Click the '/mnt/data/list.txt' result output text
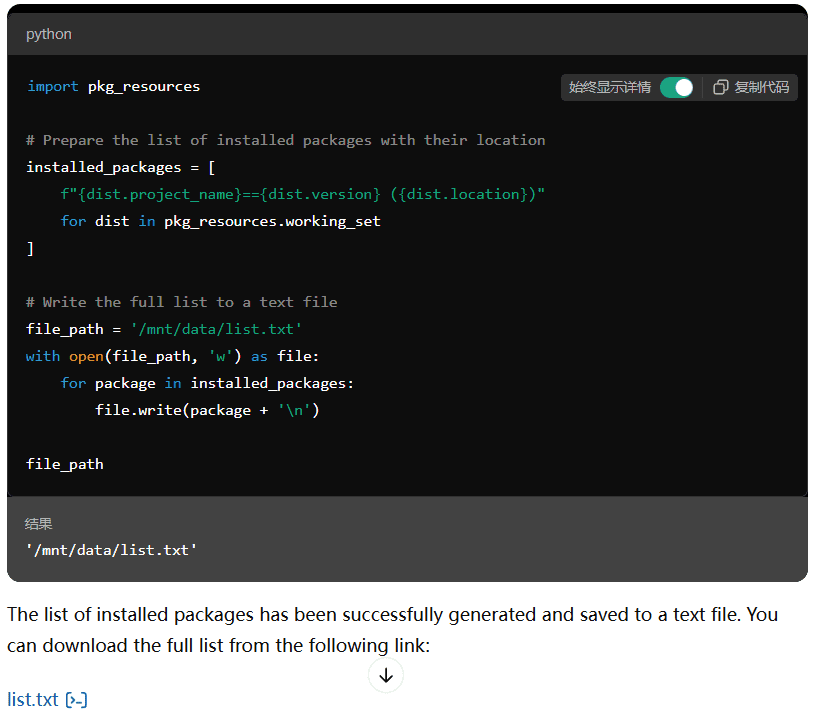This screenshot has width=814, height=712. [112, 550]
